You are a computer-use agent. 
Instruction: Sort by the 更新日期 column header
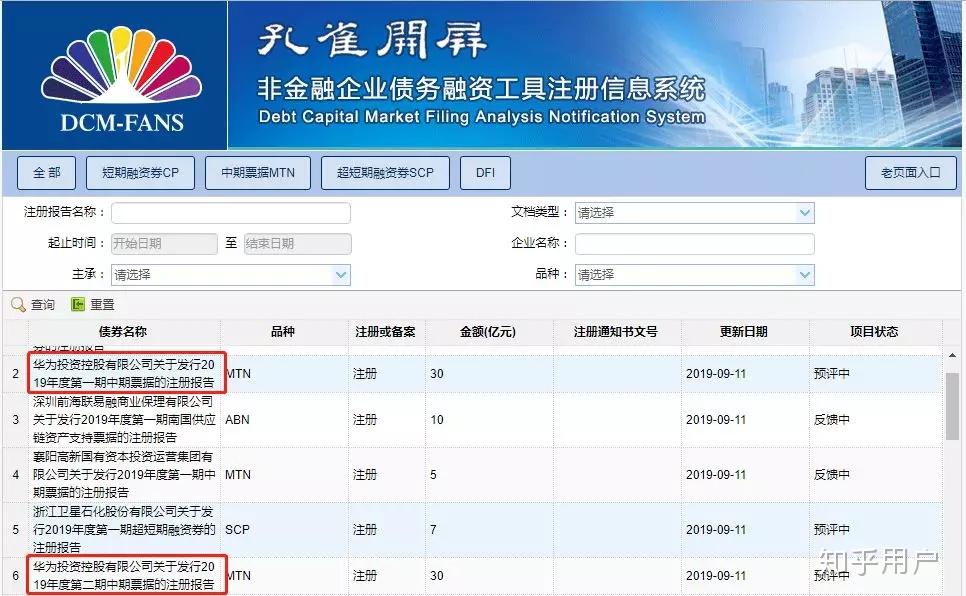[744, 332]
